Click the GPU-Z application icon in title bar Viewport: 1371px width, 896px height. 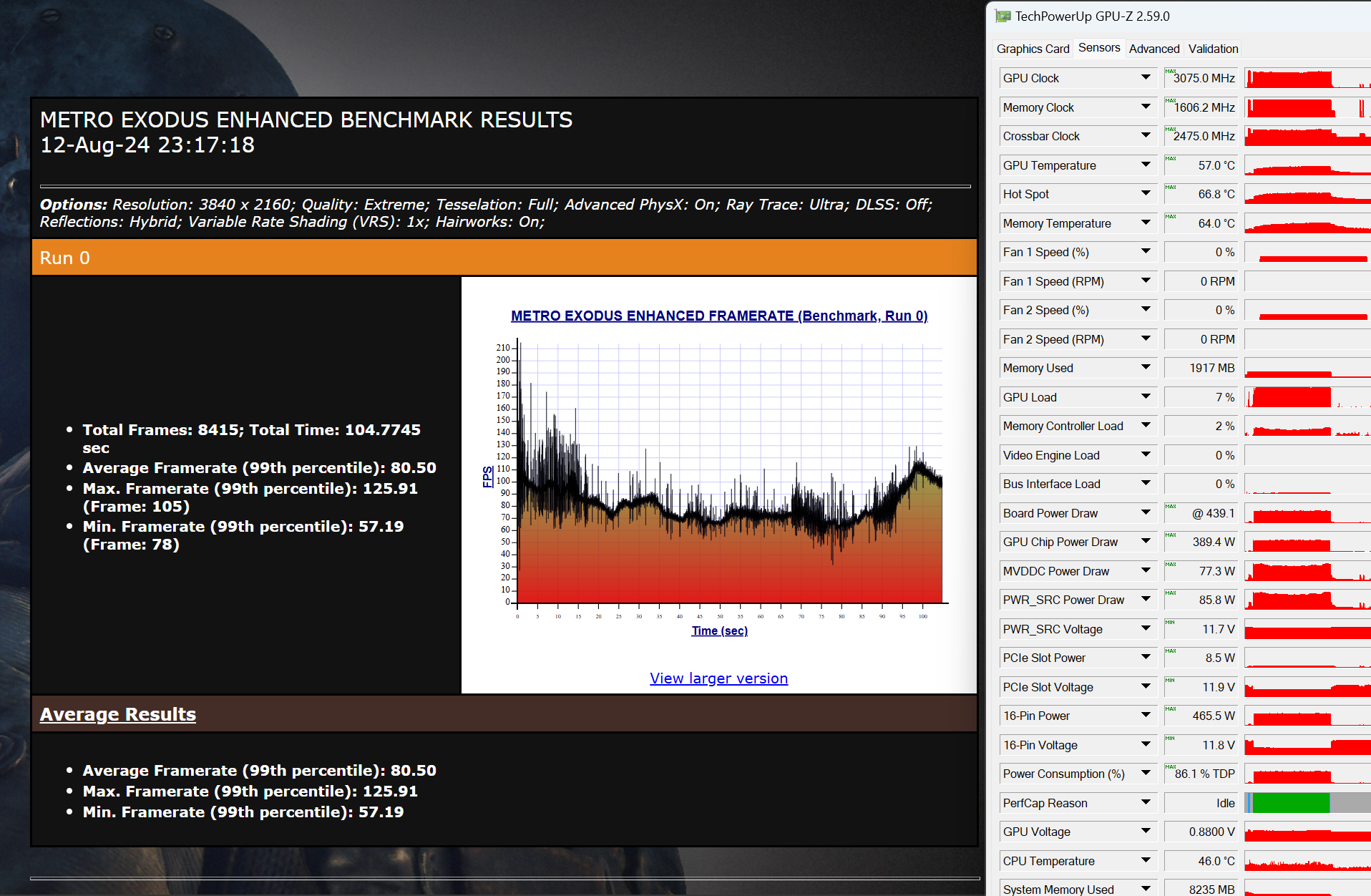pyautogui.click(x=1002, y=16)
